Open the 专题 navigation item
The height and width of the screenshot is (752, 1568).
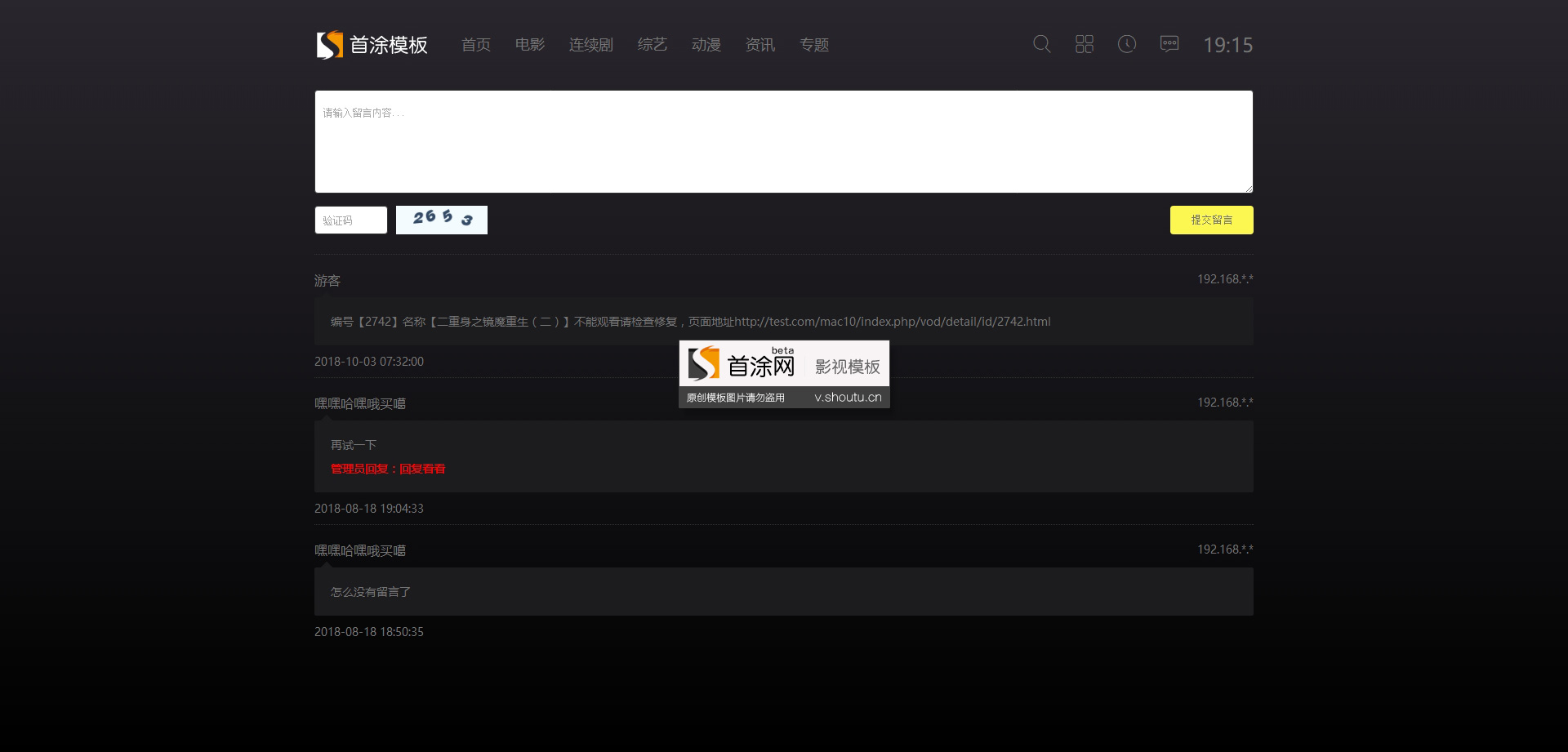click(x=814, y=45)
